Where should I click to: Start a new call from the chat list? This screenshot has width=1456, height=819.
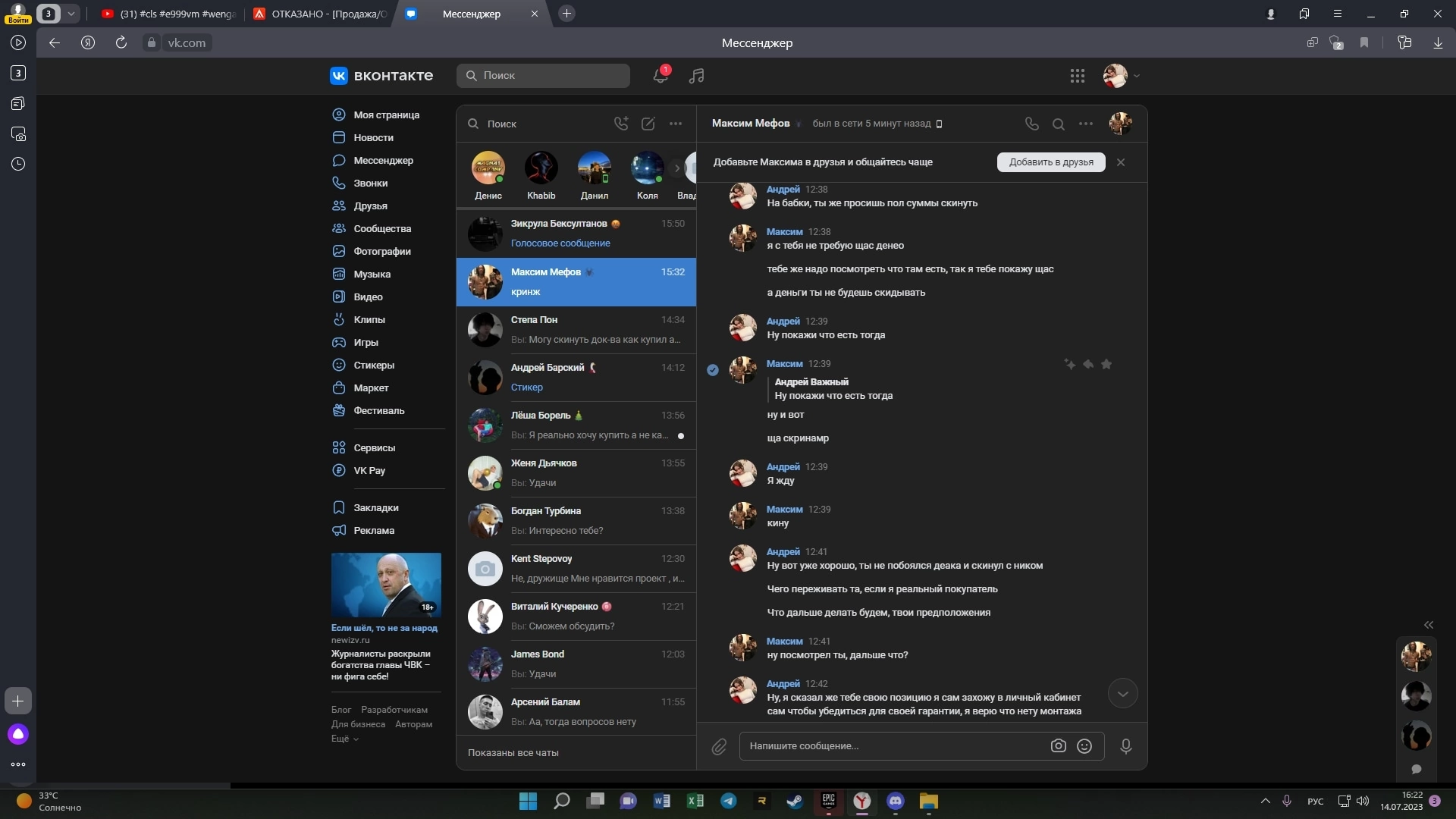(621, 124)
